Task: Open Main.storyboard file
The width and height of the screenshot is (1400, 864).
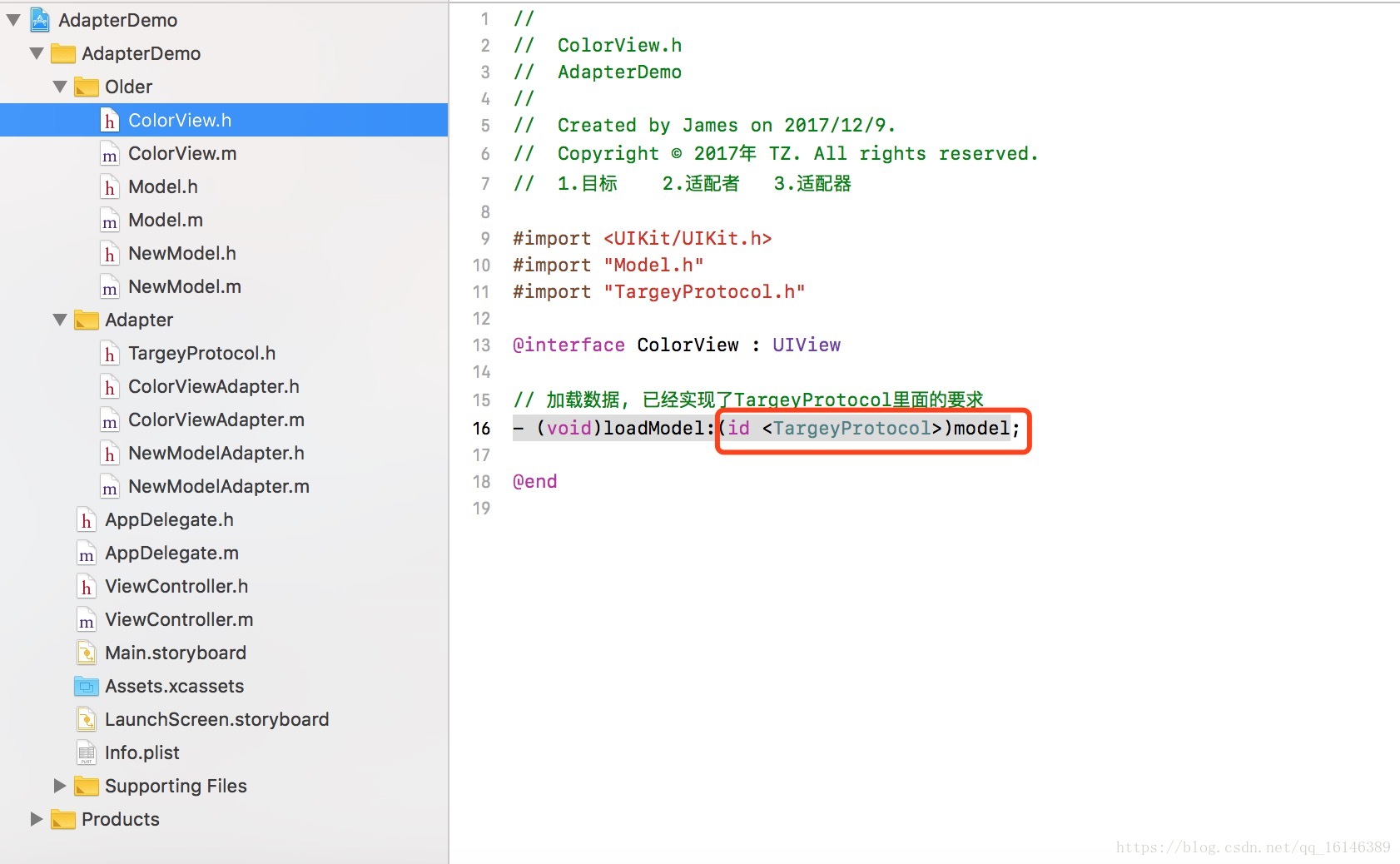Action: pos(176,653)
